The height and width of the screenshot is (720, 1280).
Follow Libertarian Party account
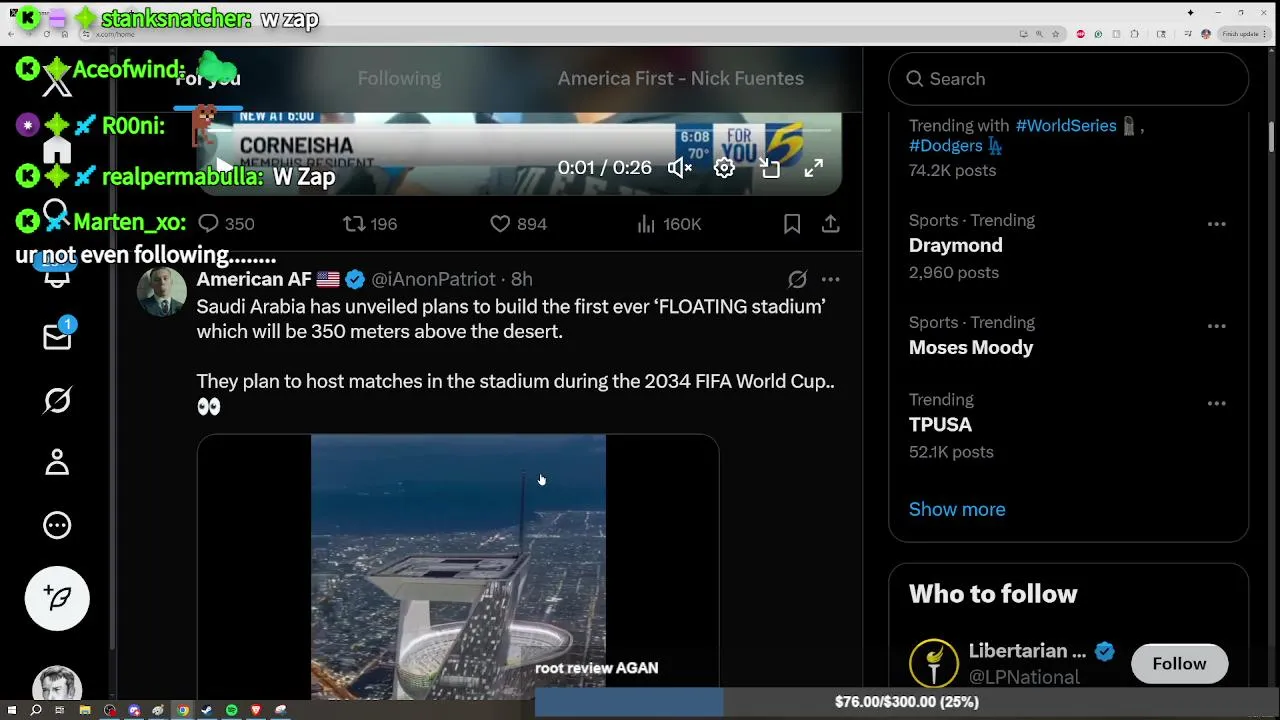[1179, 663]
